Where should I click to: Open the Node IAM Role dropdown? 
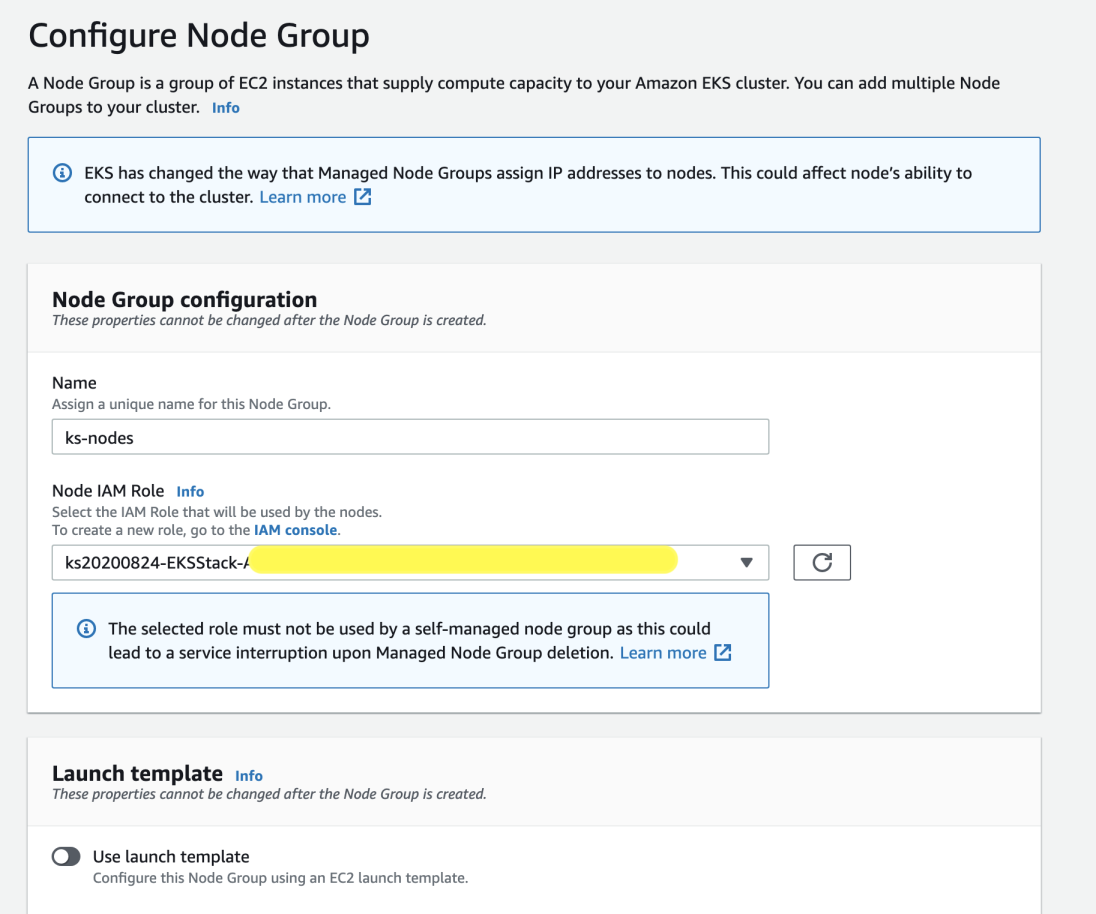(410, 562)
